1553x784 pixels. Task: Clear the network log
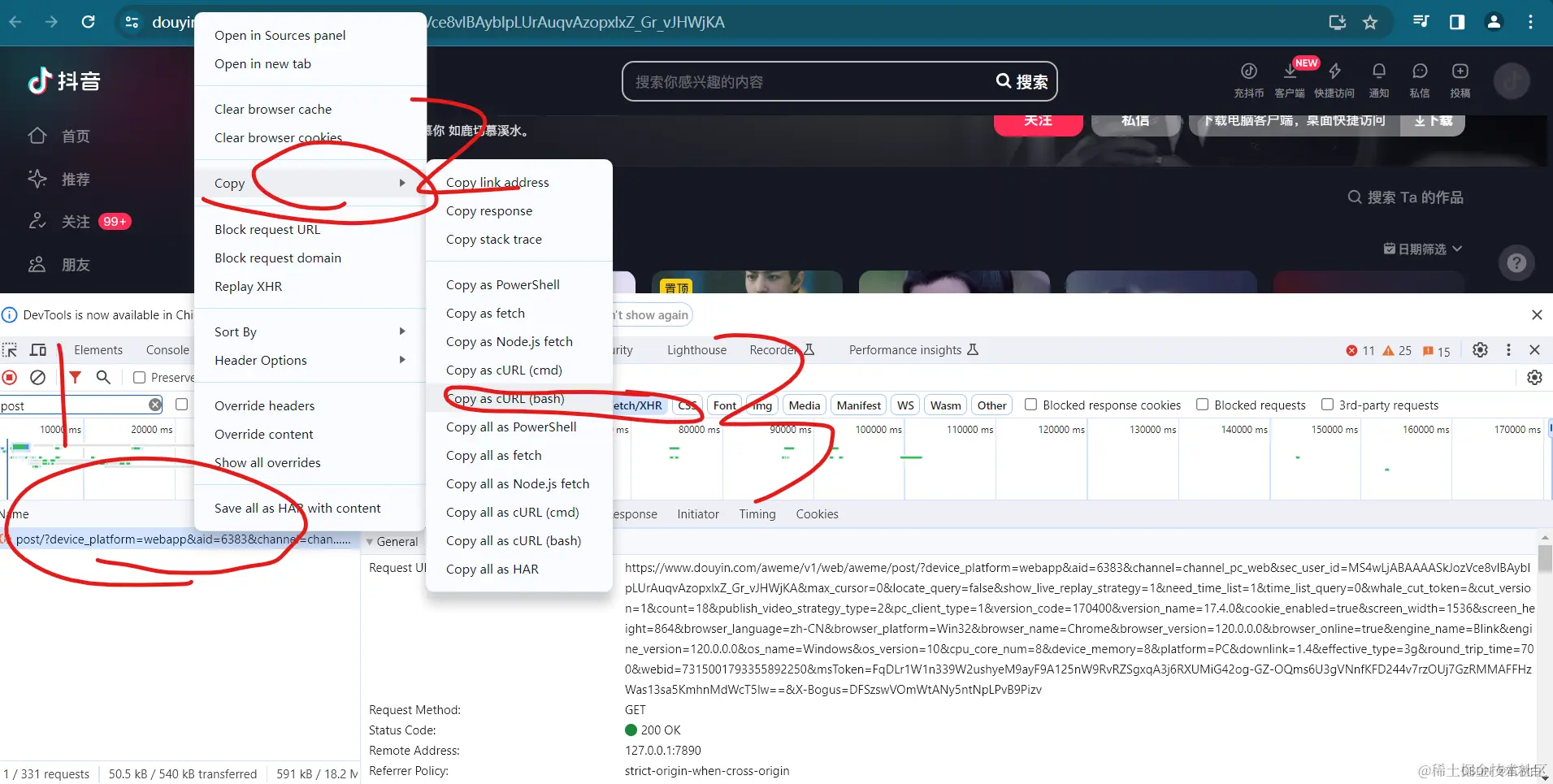click(37, 377)
